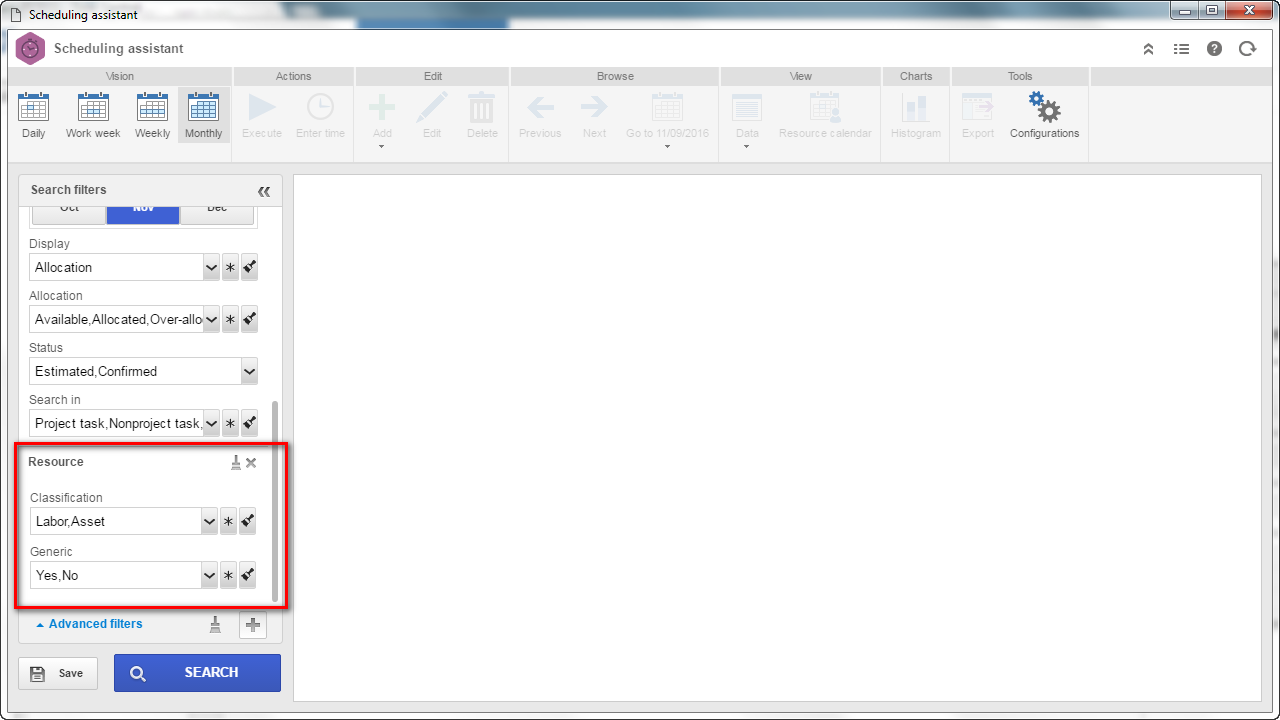Open the Display dropdown showing Allocation
This screenshot has width=1280, height=720.
(x=124, y=267)
